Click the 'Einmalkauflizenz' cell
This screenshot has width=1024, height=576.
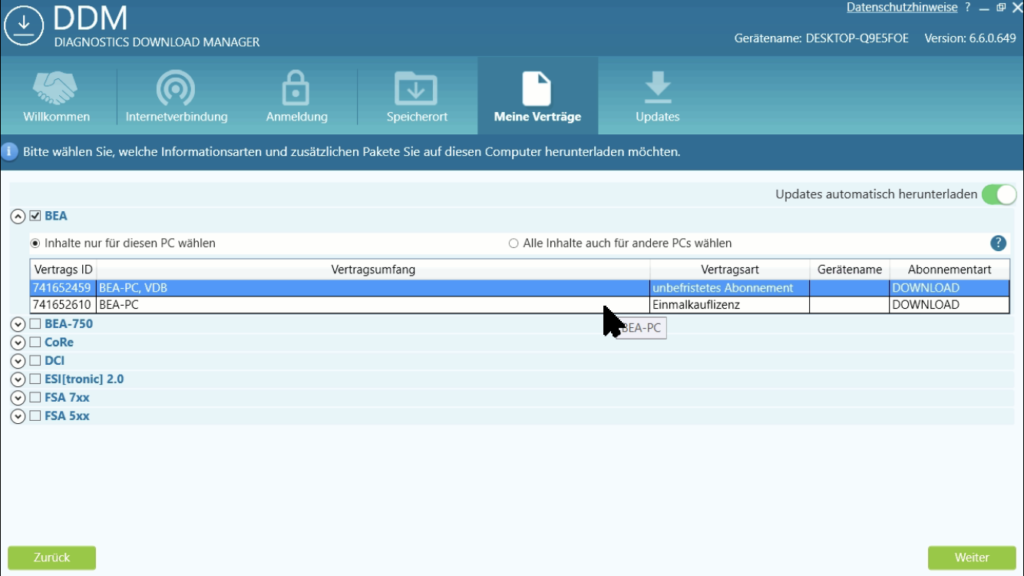tap(729, 305)
